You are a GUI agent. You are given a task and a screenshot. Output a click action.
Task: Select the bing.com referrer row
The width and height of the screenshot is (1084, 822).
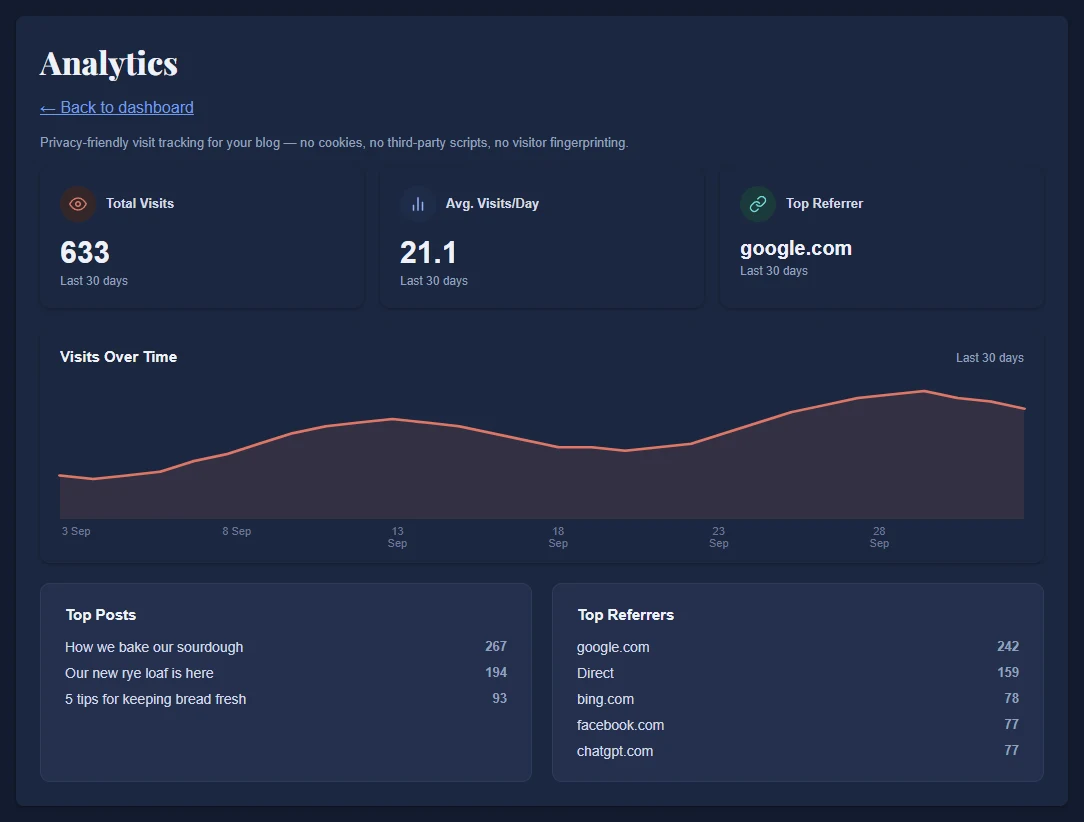pyautogui.click(x=798, y=699)
